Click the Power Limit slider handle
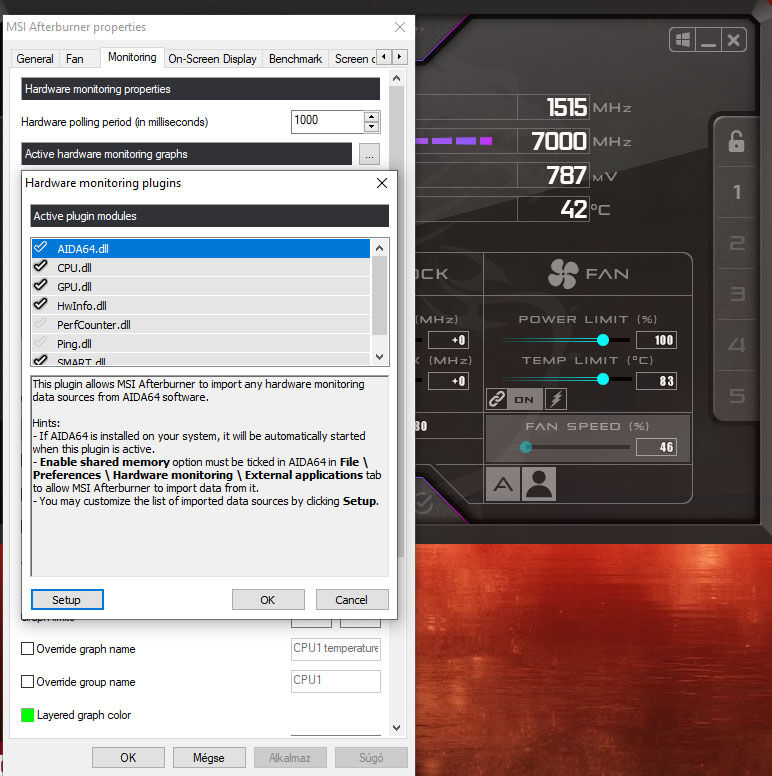772x776 pixels. pyautogui.click(x=603, y=340)
